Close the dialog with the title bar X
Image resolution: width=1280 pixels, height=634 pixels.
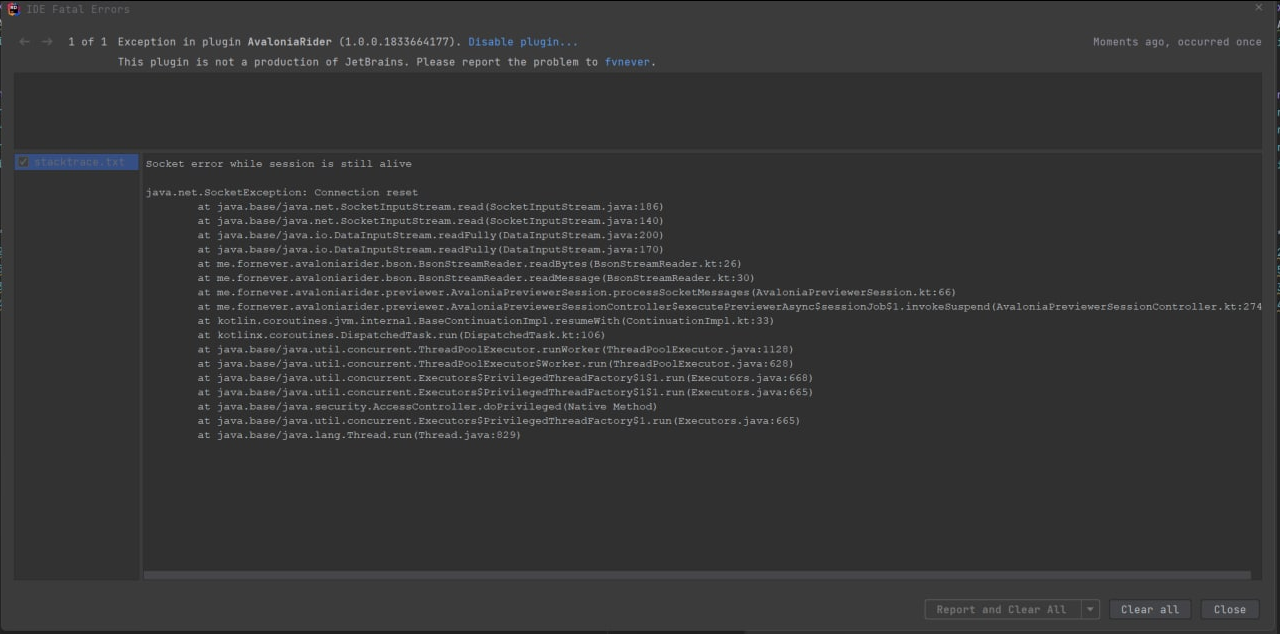[x=1259, y=8]
